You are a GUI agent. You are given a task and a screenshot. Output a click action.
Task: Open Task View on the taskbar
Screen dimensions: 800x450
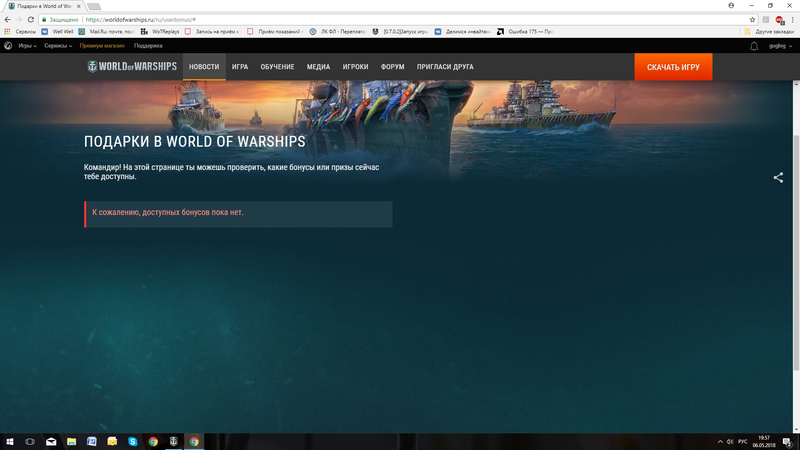pyautogui.click(x=30, y=441)
